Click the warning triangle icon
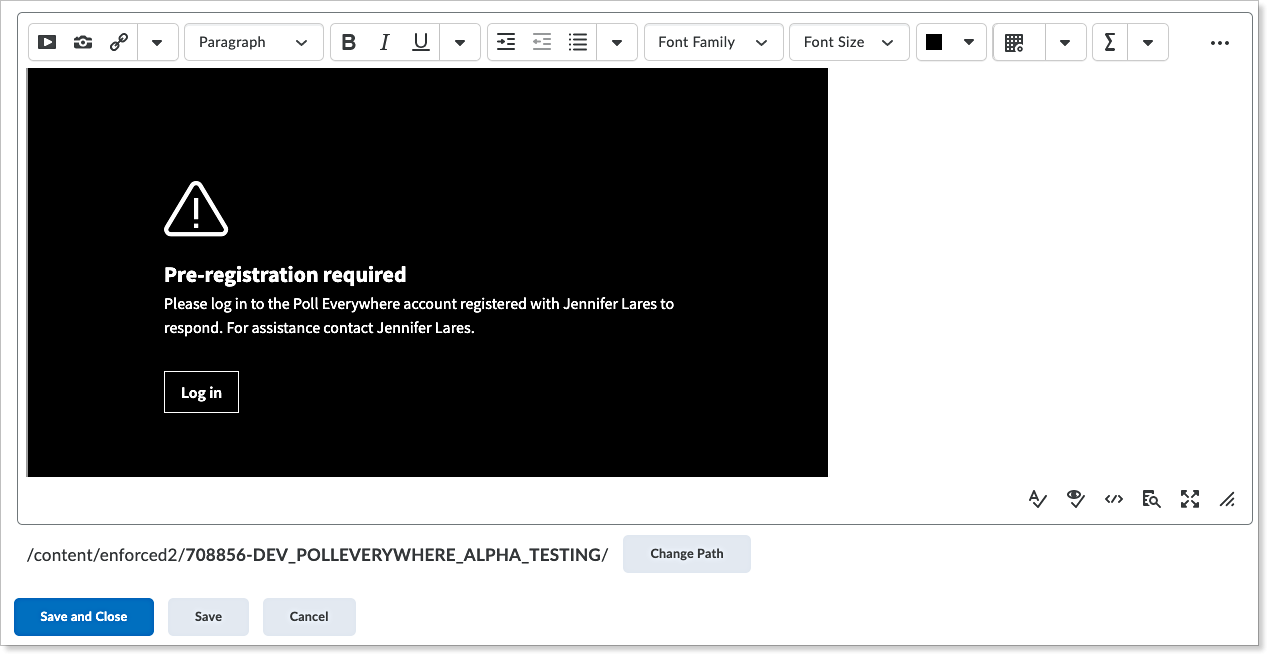1269x656 pixels. tap(196, 209)
